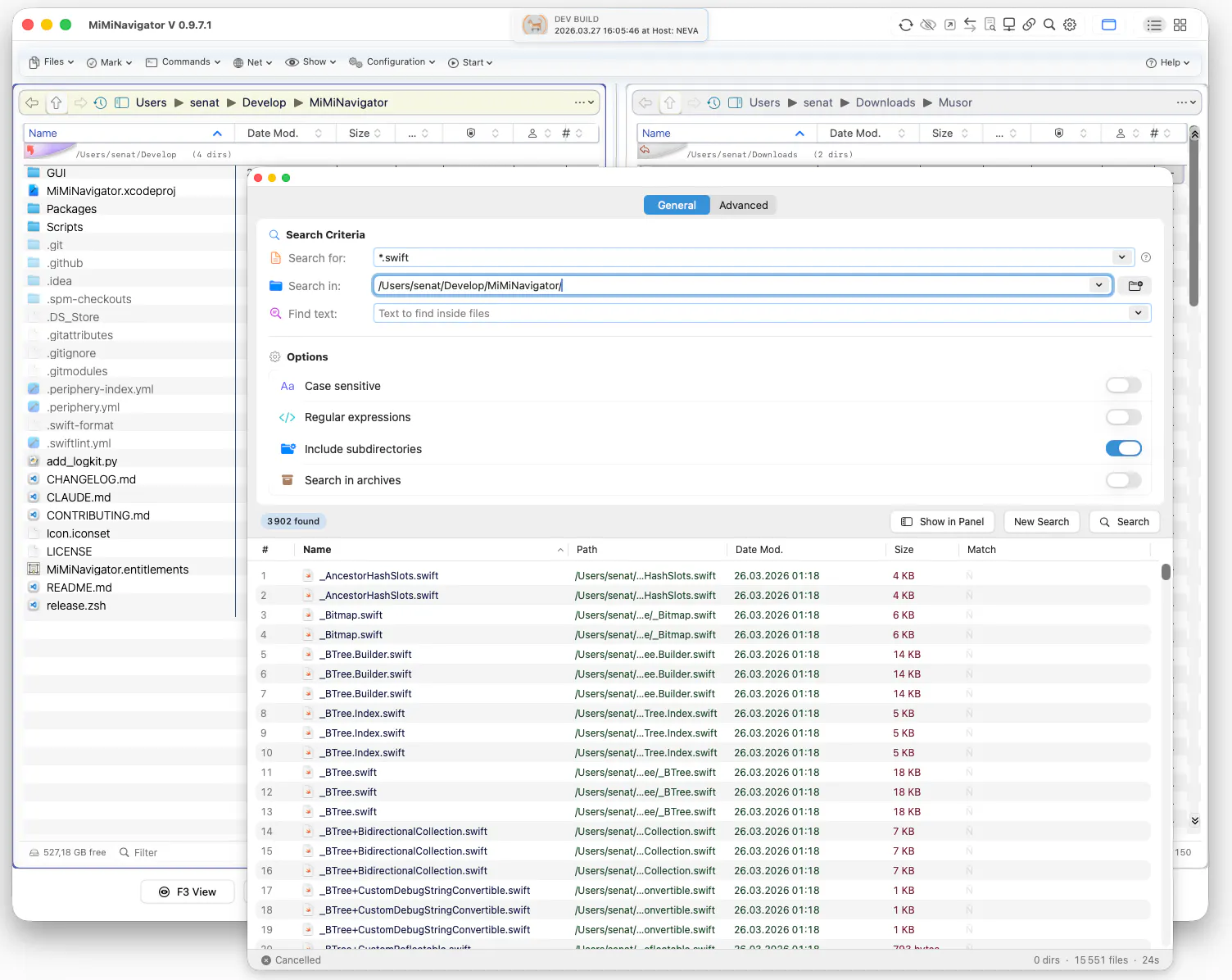1232x980 pixels.
Task: Click the Search for text field
Action: coord(742,257)
